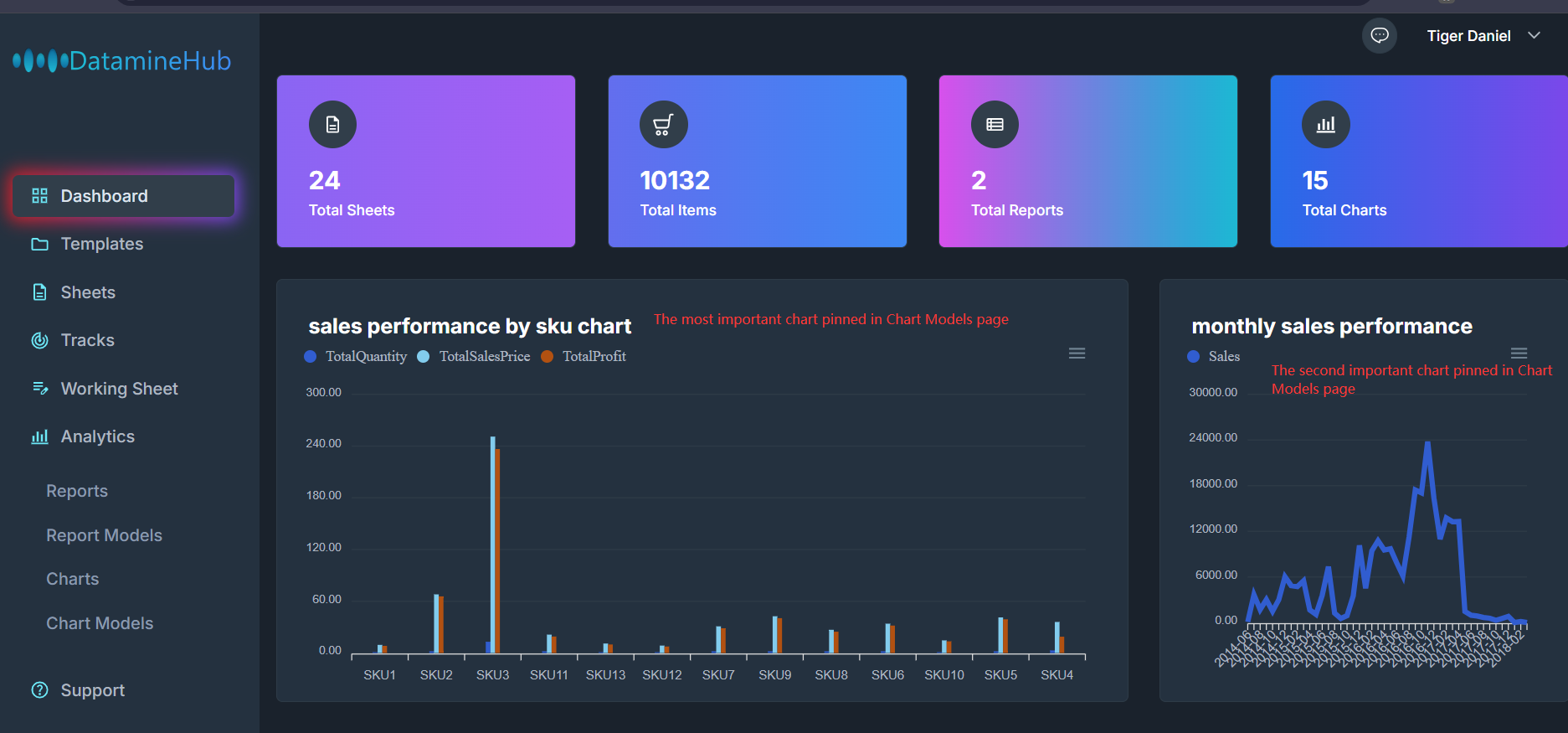The width and height of the screenshot is (1568, 733).
Task: Open the 10132 Total Items card
Action: pyautogui.click(x=758, y=161)
